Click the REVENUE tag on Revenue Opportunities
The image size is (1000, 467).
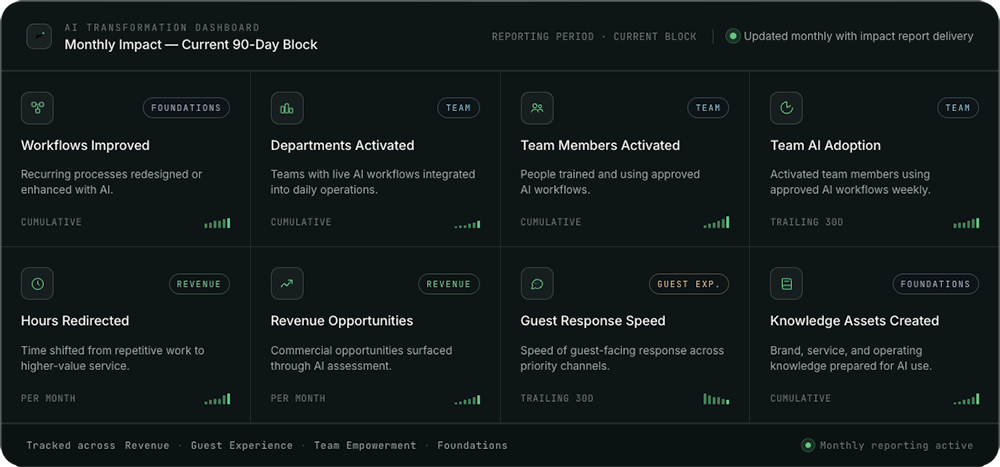(449, 284)
